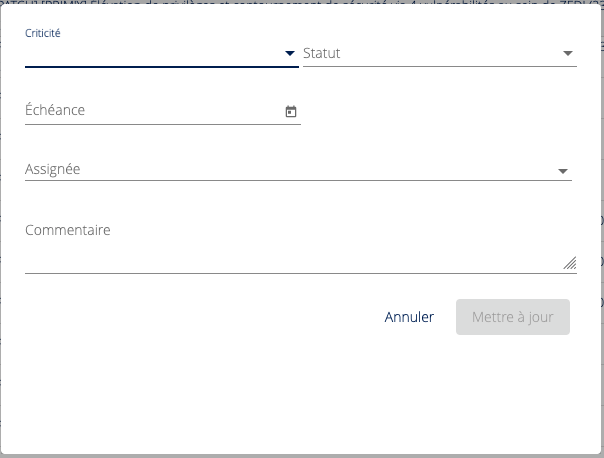Click the empty space right of Échéance field
The width and height of the screenshot is (604, 458).
click(x=440, y=111)
